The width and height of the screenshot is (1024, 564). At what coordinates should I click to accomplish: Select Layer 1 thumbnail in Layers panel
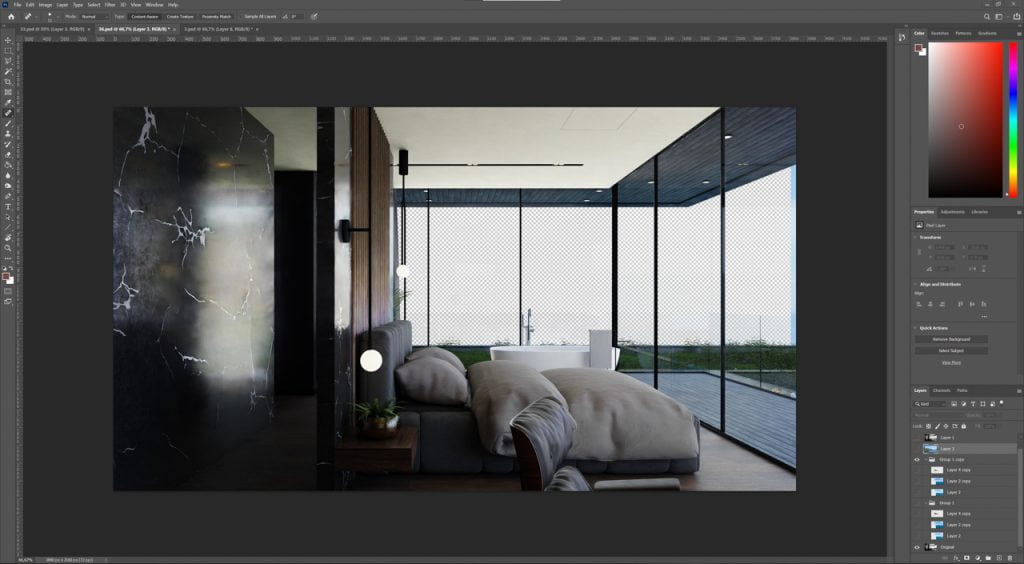coord(931,438)
